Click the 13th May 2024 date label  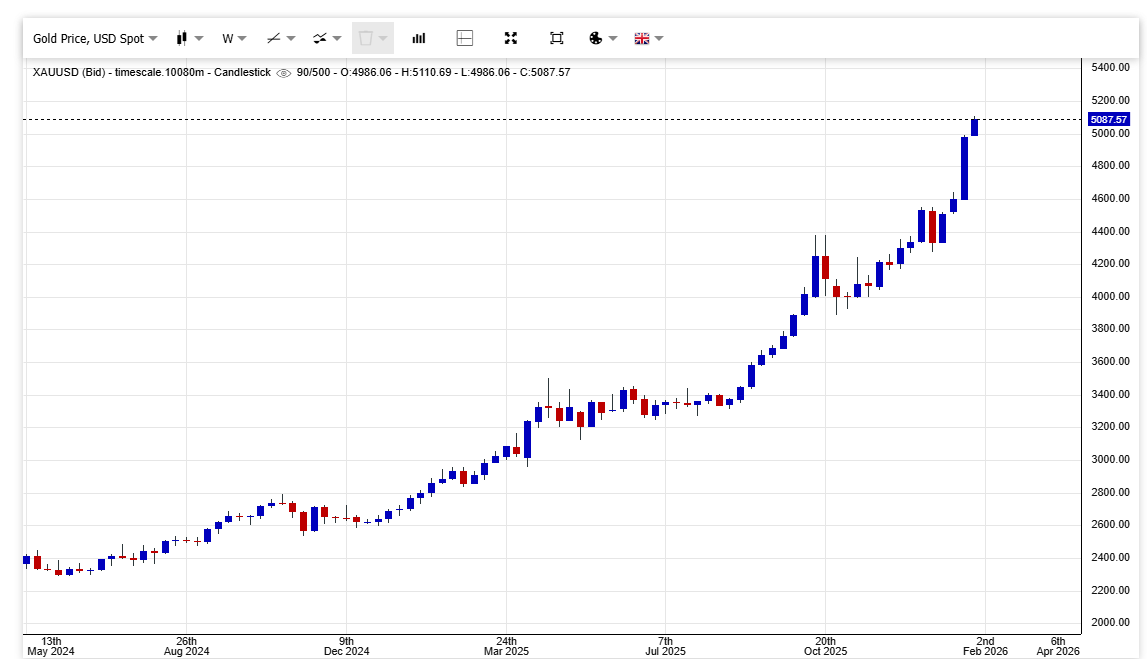pos(50,647)
